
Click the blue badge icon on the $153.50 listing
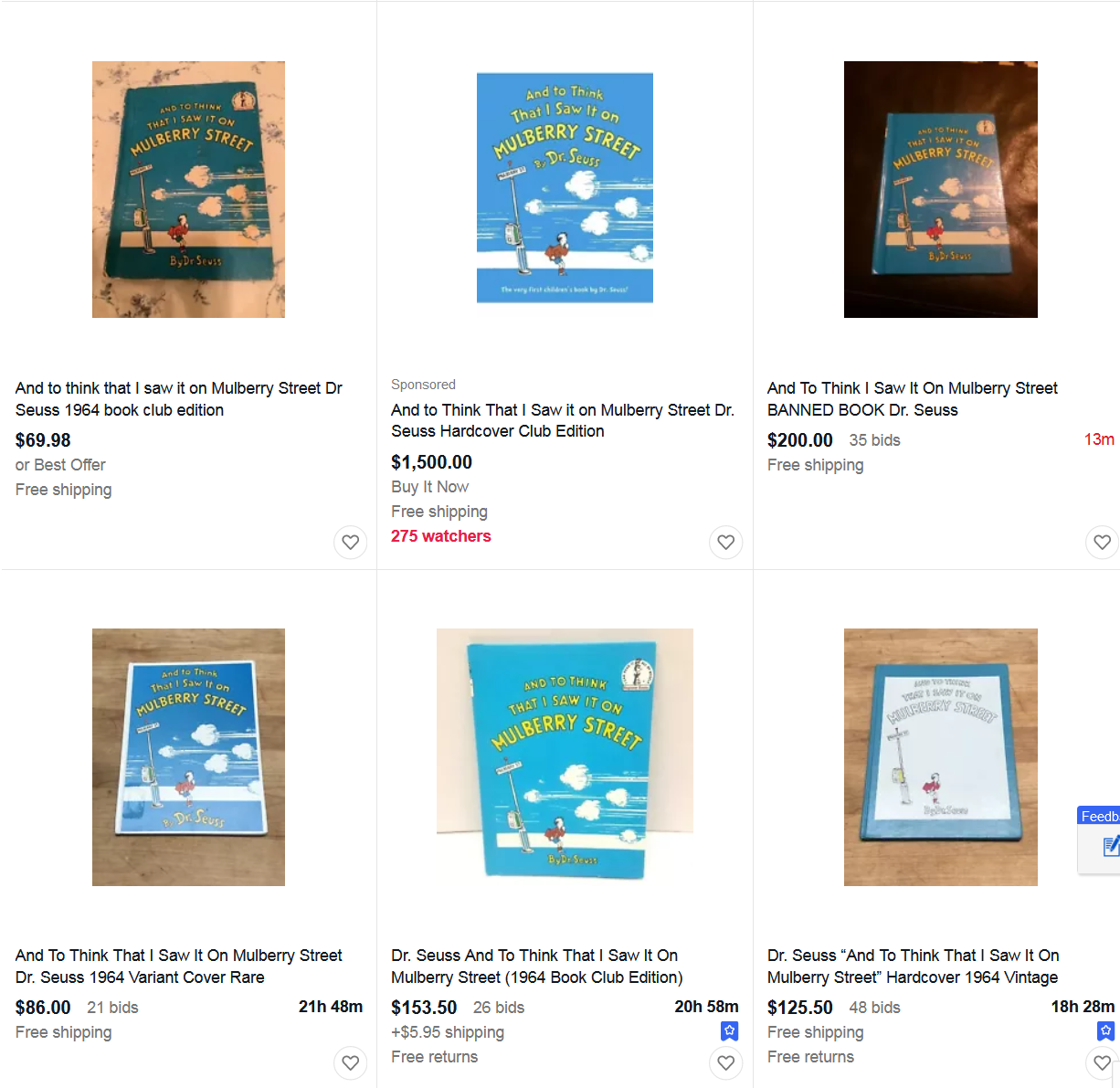coord(730,1031)
